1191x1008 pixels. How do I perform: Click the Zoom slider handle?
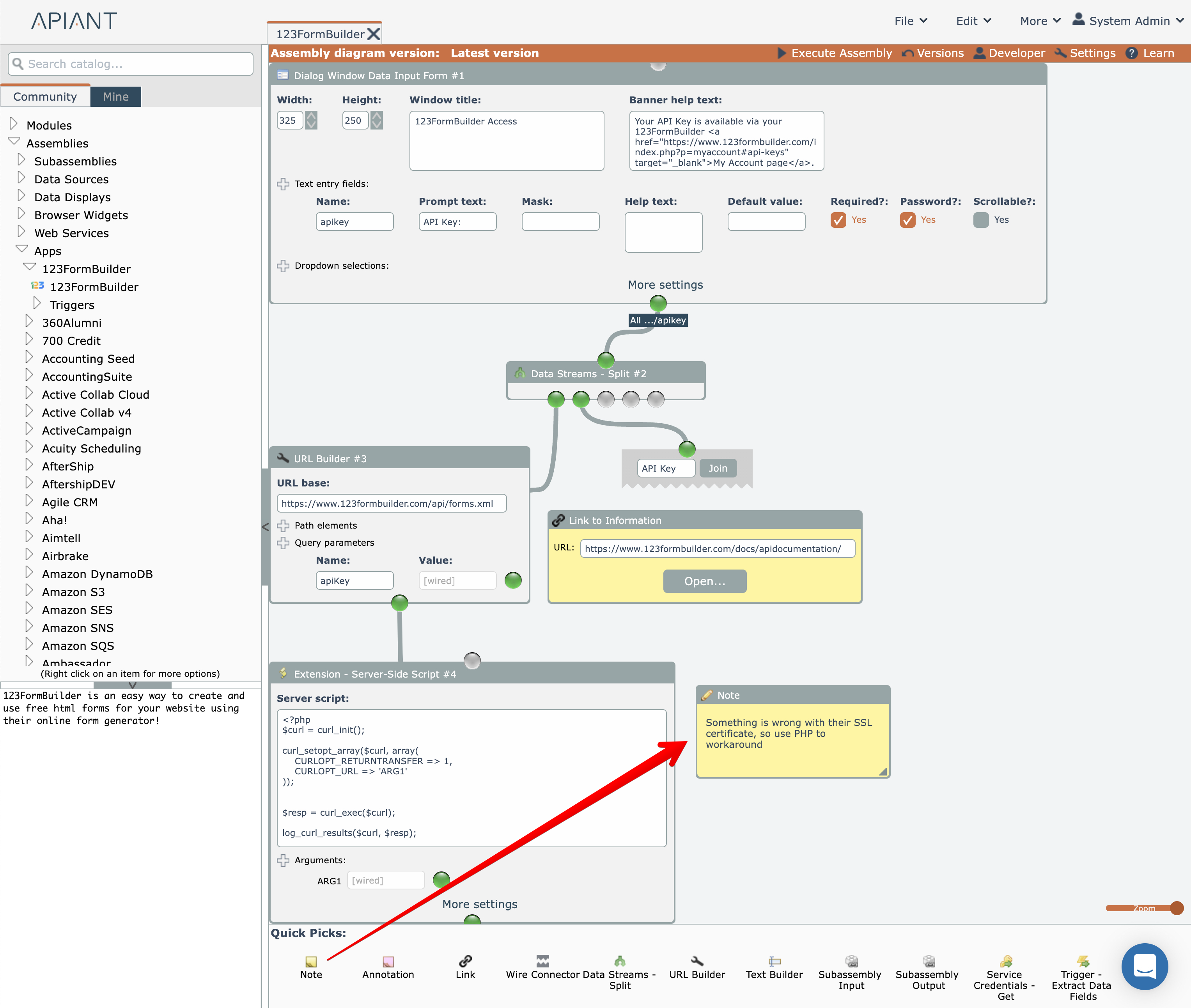pos(1176,907)
